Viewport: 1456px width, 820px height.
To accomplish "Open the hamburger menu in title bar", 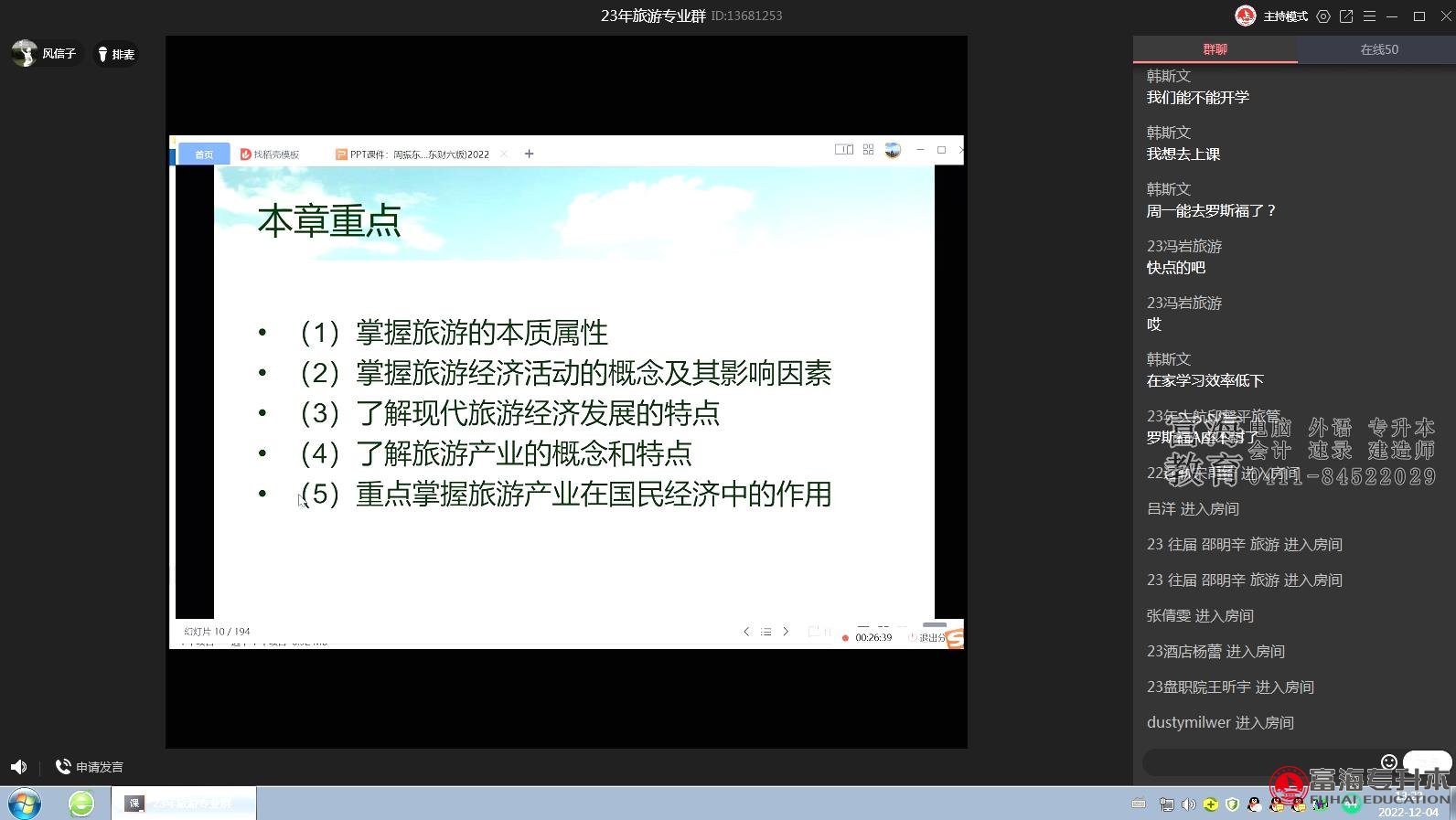I will coord(1369,16).
